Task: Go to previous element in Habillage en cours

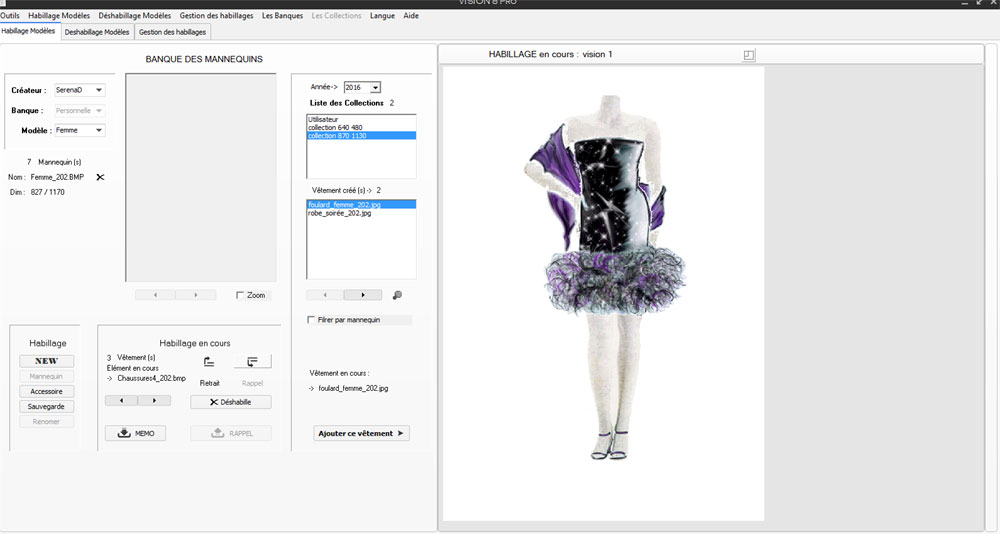Action: pyautogui.click(x=121, y=400)
